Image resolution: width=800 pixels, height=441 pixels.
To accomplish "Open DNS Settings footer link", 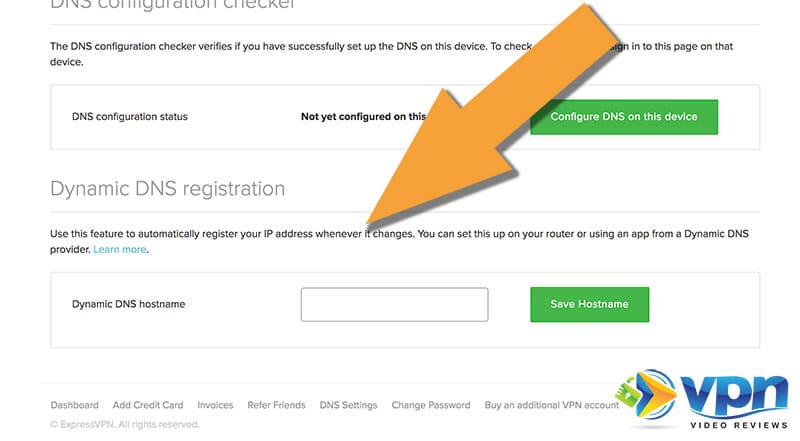I will pyautogui.click(x=348, y=405).
